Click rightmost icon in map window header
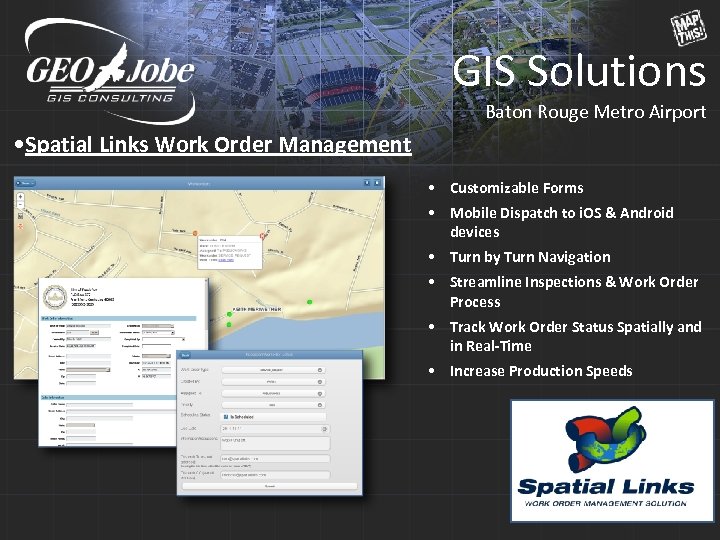The width and height of the screenshot is (720, 540). [377, 183]
